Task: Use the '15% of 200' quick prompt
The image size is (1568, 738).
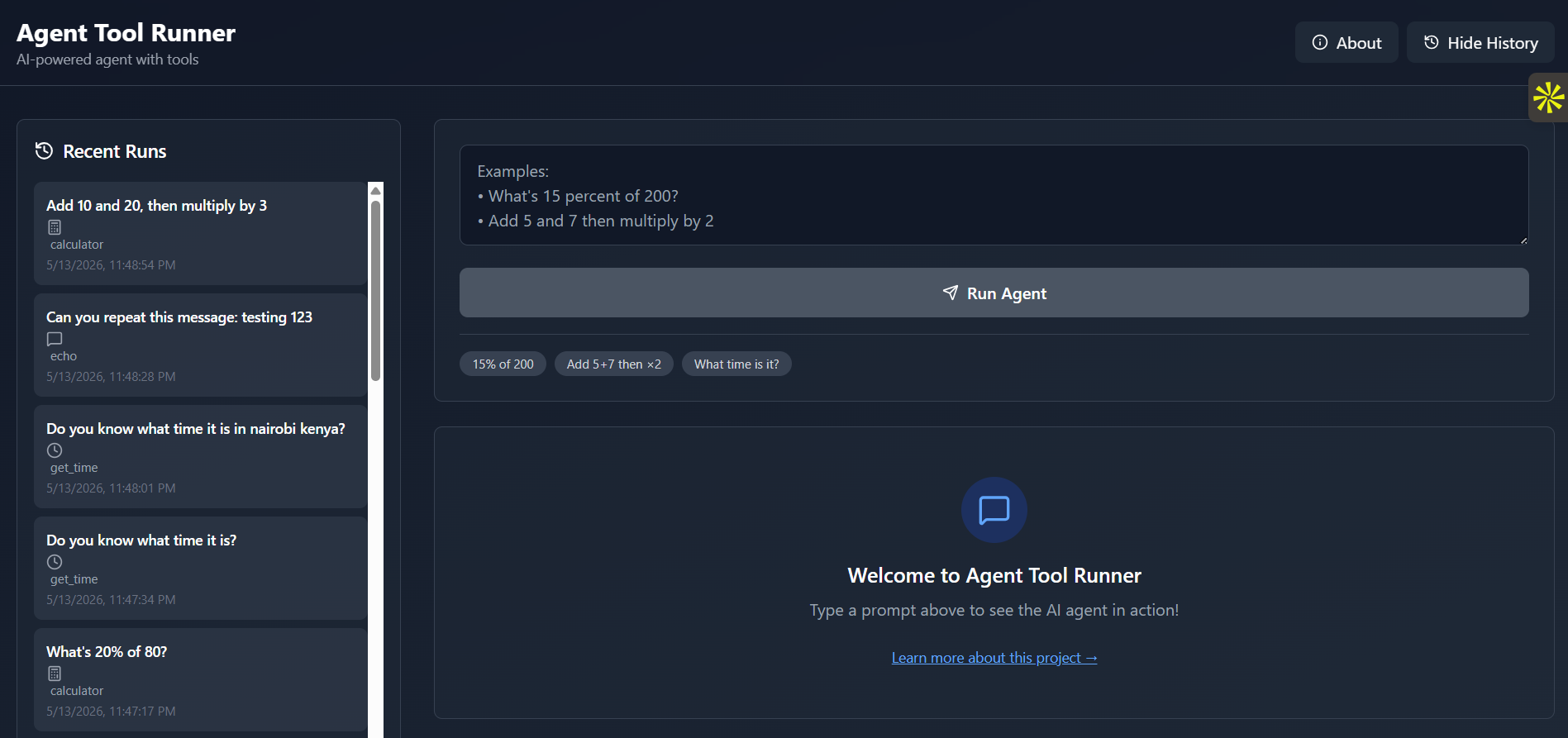Action: (503, 364)
